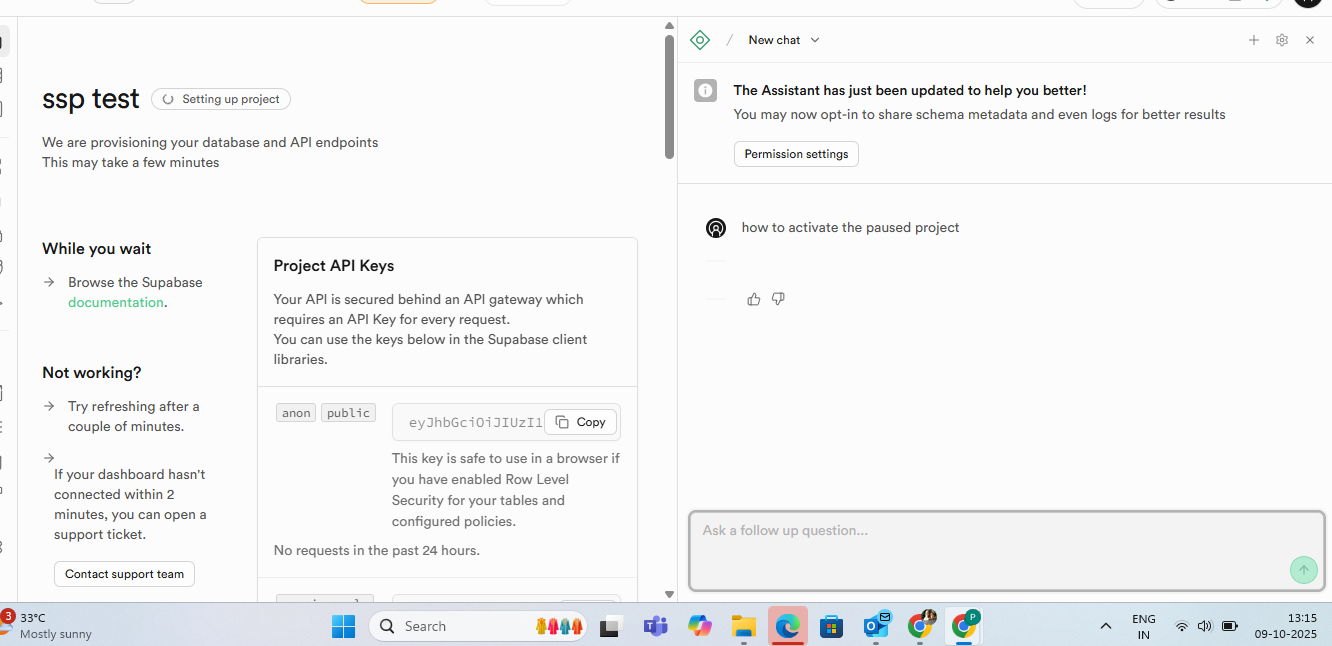Open Outlook from the taskbar

tap(876, 626)
